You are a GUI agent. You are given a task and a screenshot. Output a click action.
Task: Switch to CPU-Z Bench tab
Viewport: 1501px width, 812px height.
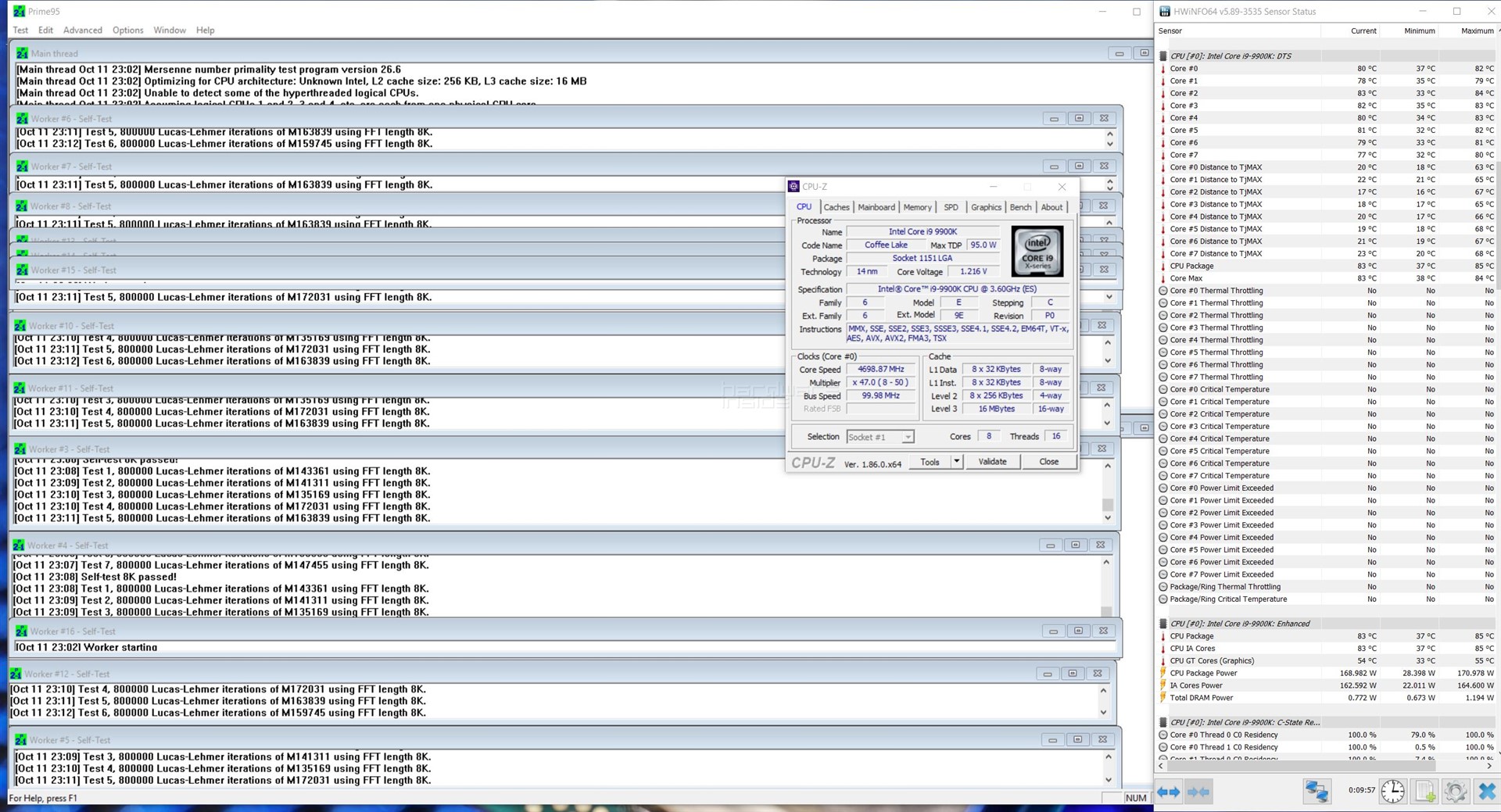[x=1020, y=207]
